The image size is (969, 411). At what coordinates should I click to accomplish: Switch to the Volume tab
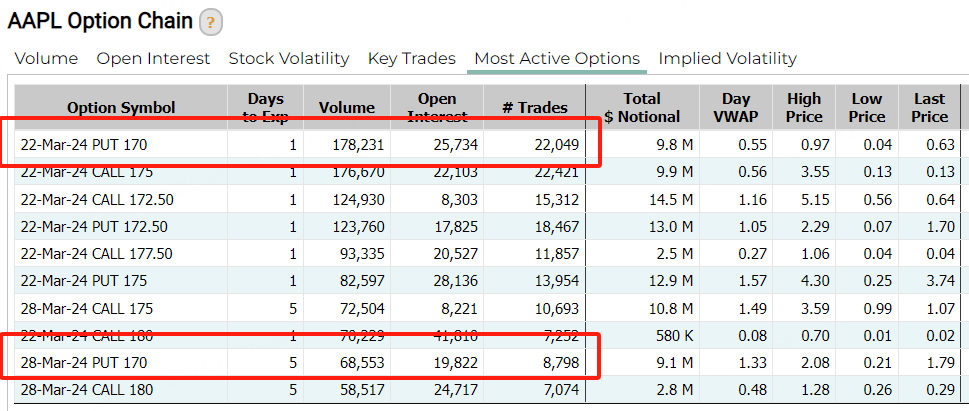[46, 59]
